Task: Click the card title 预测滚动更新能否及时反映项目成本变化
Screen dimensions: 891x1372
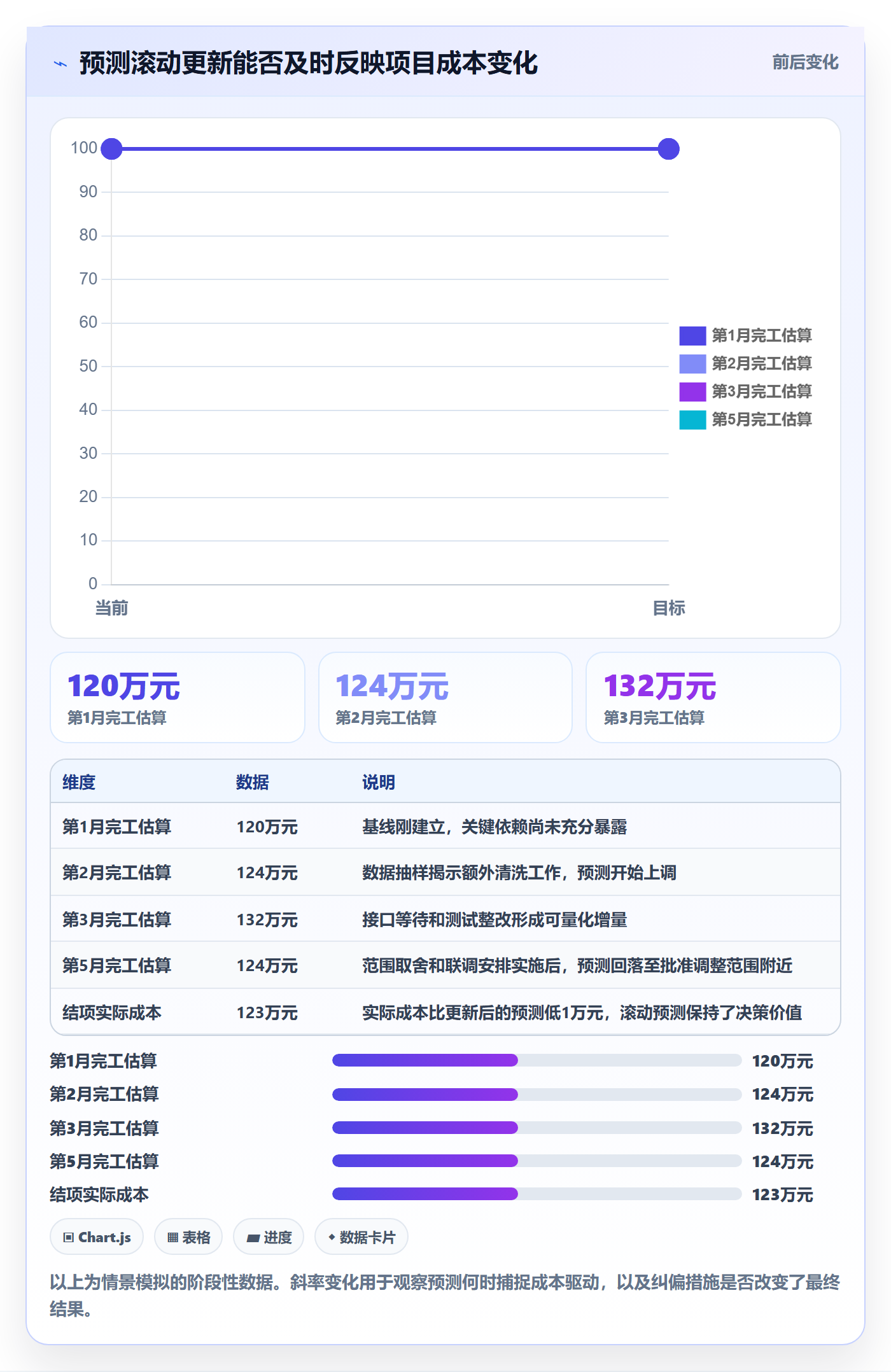Action: pyautogui.click(x=309, y=64)
